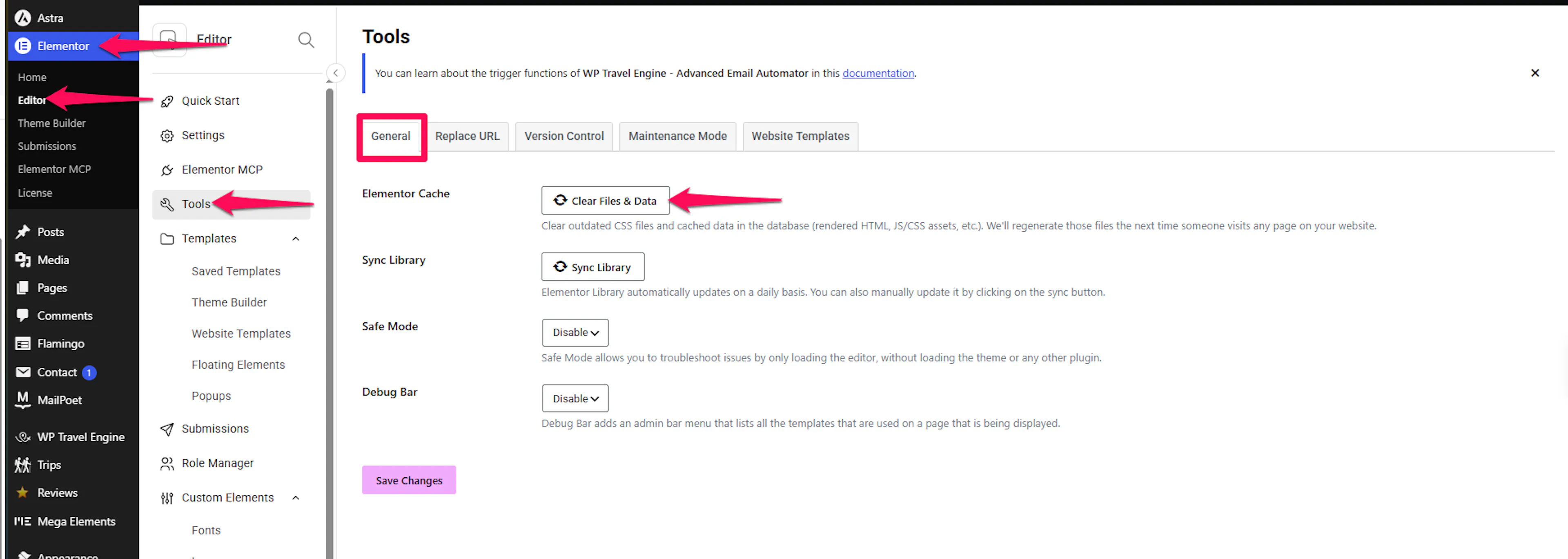Open Theme Builder under Templates
The width and height of the screenshot is (1568, 559).
(x=229, y=303)
